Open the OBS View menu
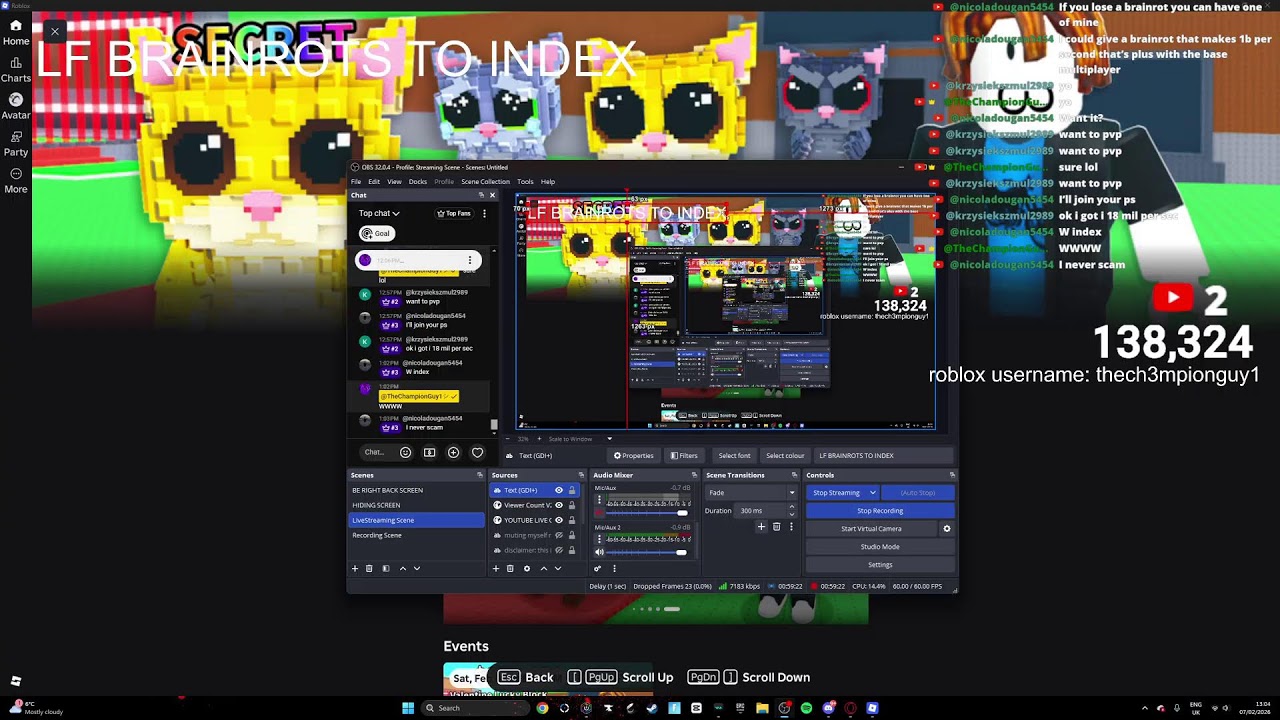Viewport: 1280px width, 720px height. (x=394, y=182)
